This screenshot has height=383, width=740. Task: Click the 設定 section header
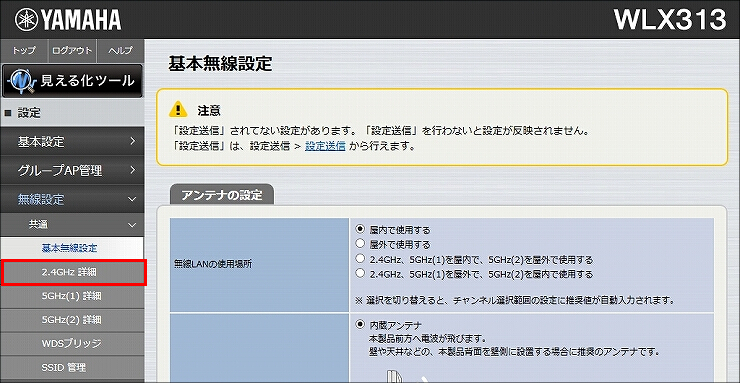[x=72, y=113]
